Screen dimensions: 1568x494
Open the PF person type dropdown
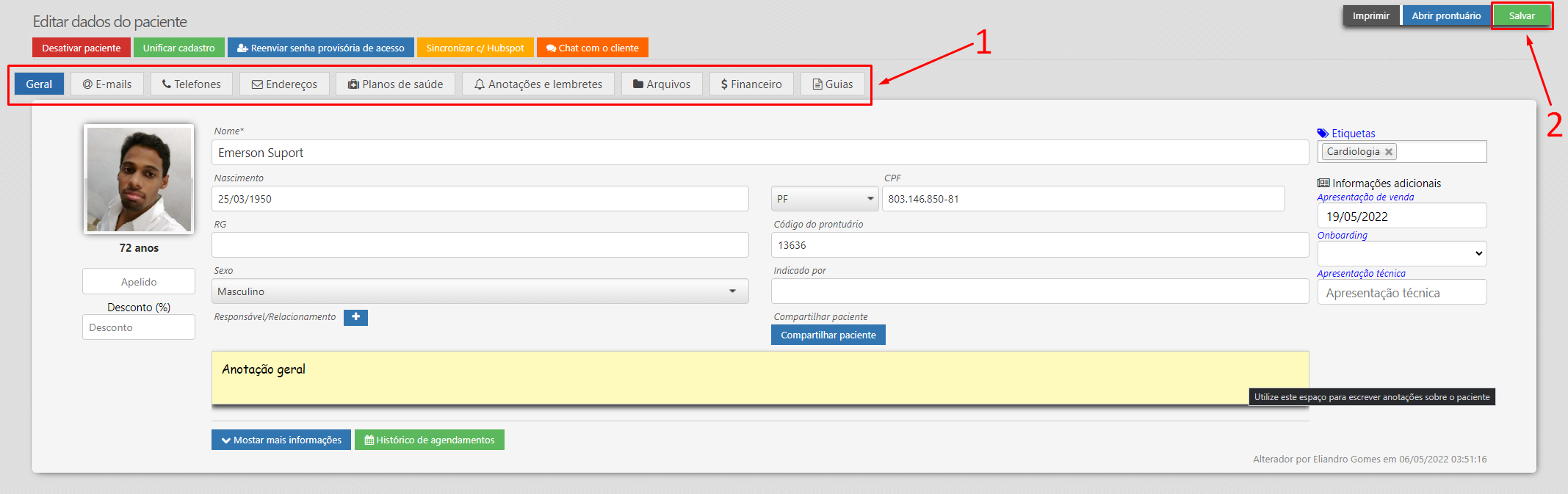pos(825,199)
